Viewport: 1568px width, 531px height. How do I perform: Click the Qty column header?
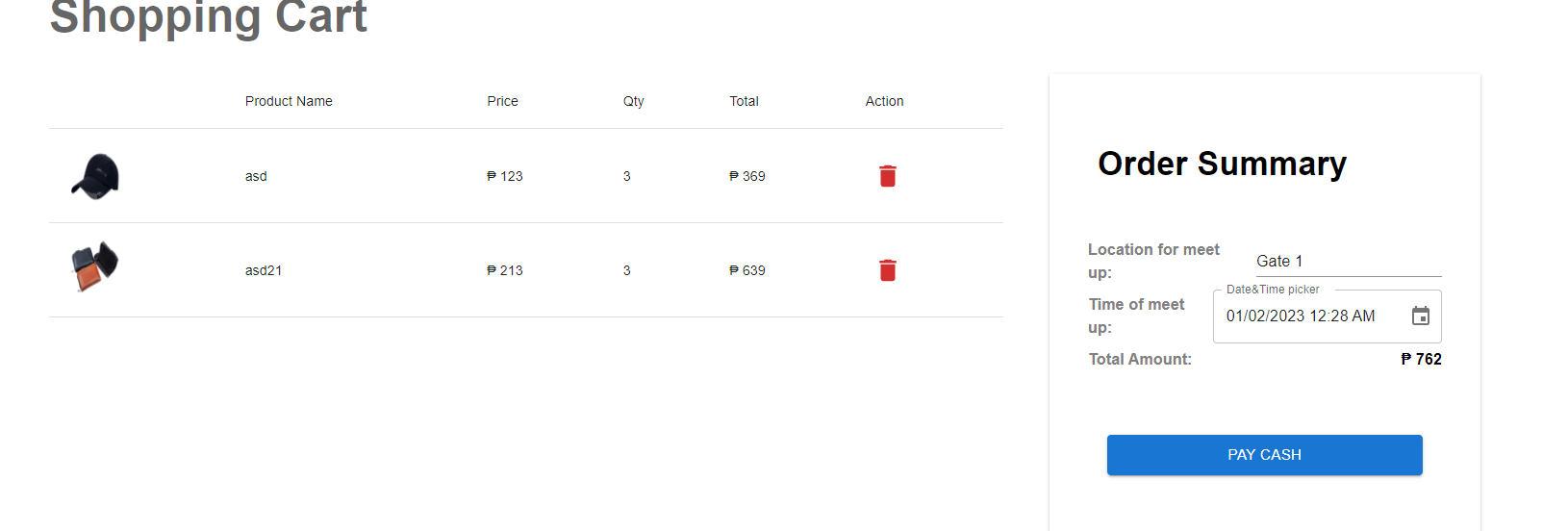[x=633, y=101]
